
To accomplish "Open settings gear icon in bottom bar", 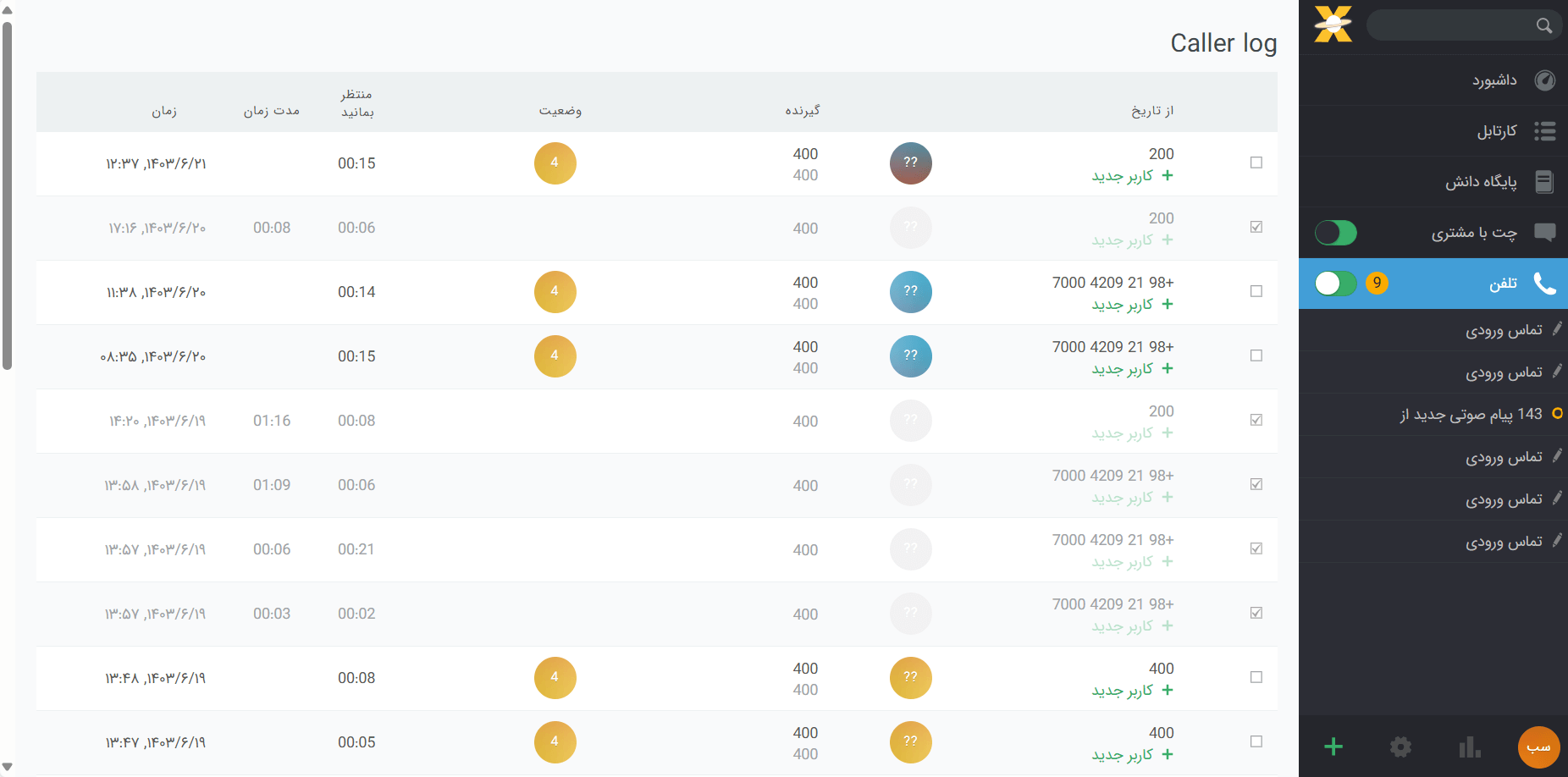I will coord(1401,747).
